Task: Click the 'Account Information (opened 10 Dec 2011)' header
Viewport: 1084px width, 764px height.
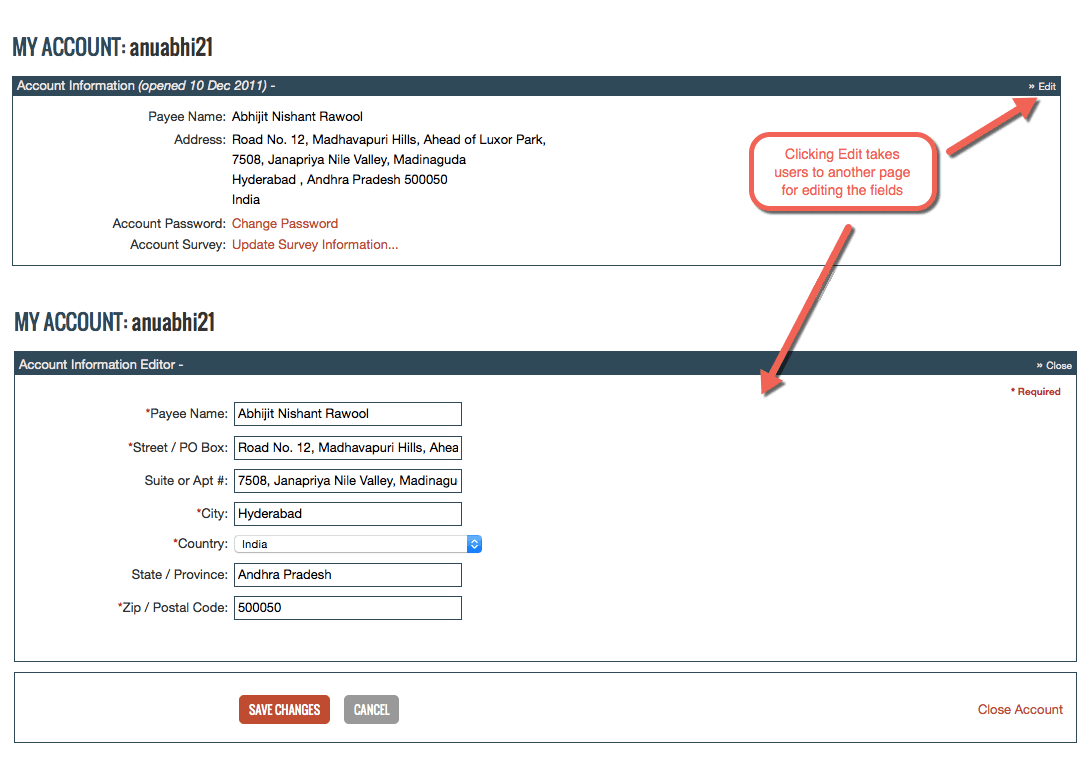Action: click(146, 86)
